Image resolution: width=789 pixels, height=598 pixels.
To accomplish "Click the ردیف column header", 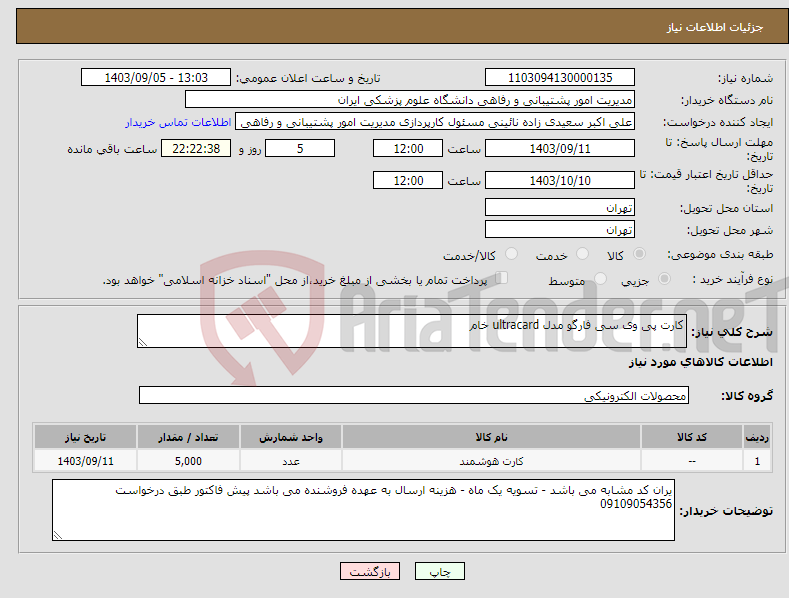I will (x=757, y=437).
